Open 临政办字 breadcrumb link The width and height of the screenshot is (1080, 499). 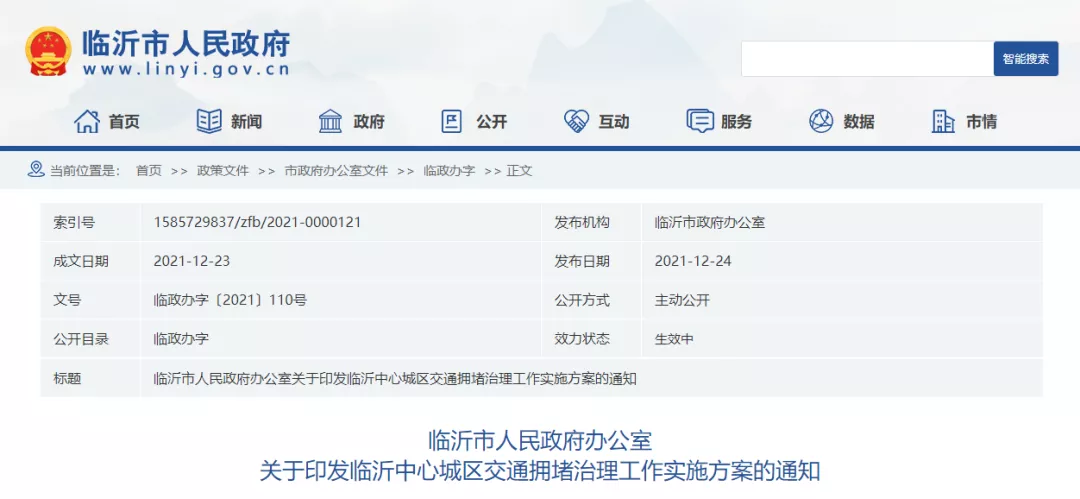click(449, 171)
